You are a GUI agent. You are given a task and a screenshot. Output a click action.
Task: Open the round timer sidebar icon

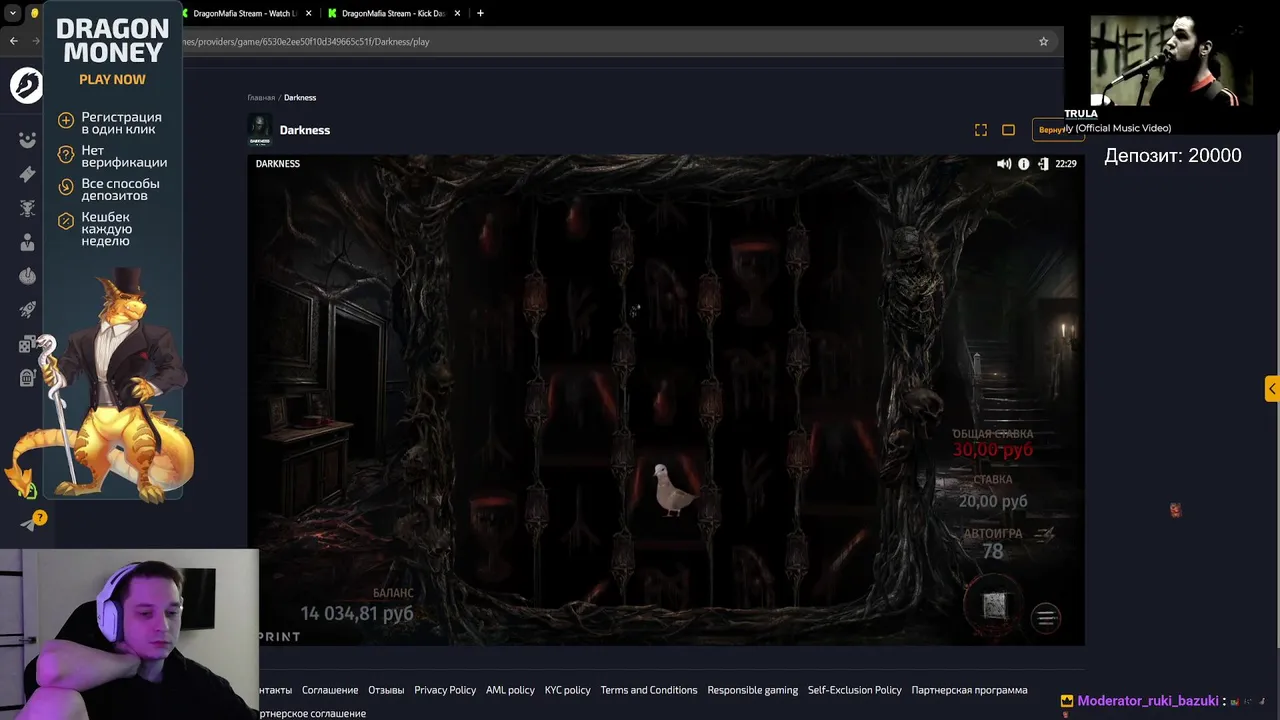click(27, 276)
